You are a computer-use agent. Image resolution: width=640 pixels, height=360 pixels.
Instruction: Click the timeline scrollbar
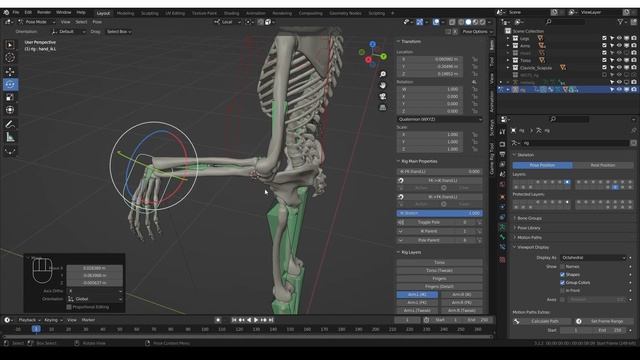(x=247, y=337)
